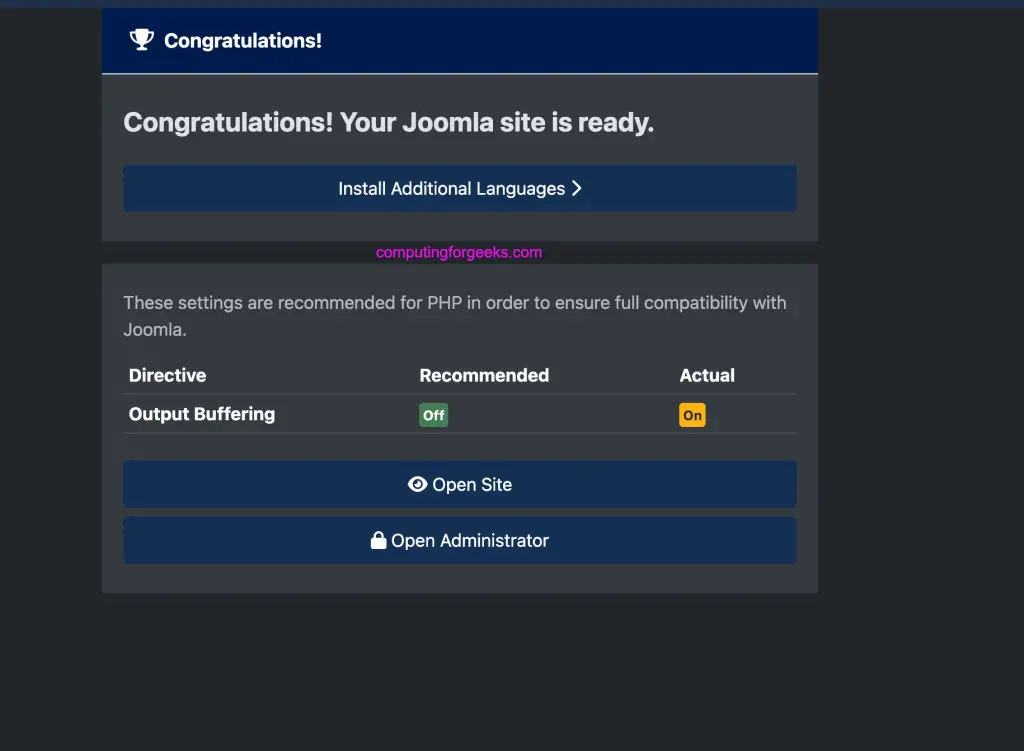Click the eye icon beside Open Site

click(417, 484)
